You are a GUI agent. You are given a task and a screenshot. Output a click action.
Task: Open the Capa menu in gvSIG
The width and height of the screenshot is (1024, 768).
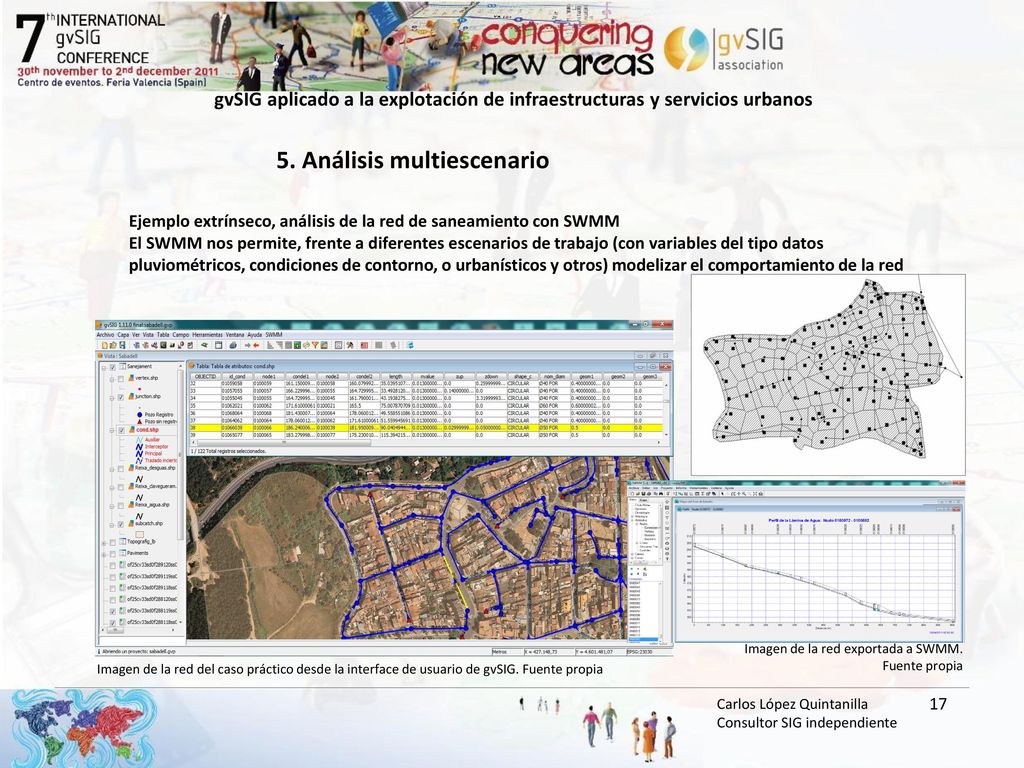(123, 334)
